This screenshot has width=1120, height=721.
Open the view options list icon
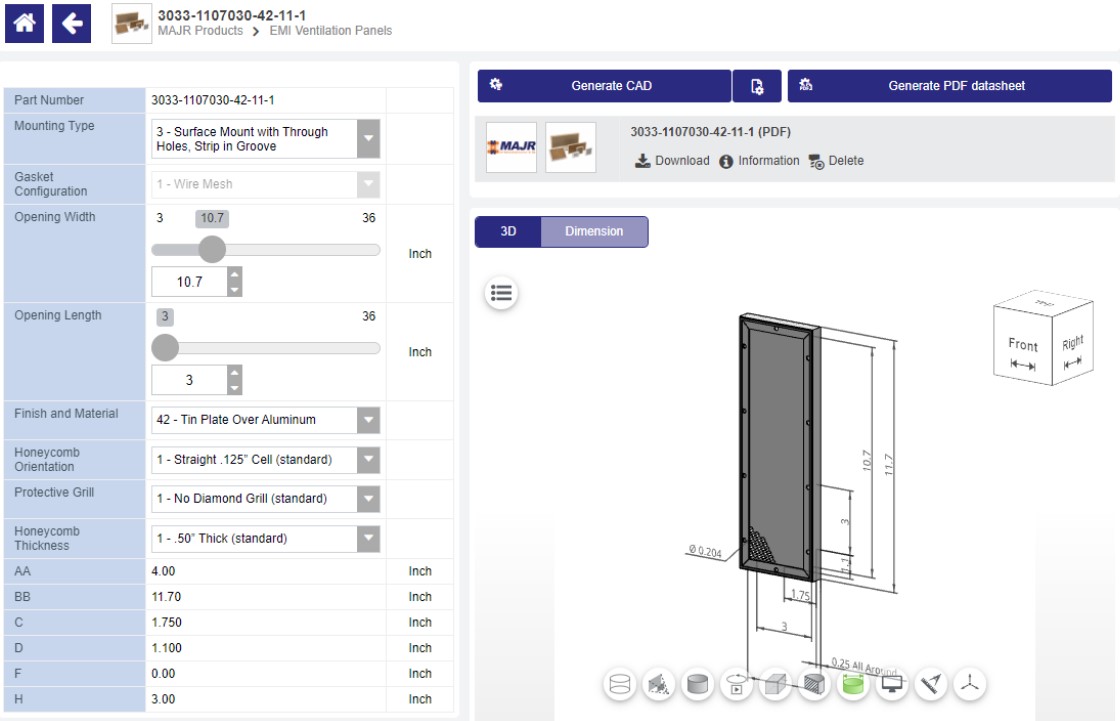click(x=501, y=292)
